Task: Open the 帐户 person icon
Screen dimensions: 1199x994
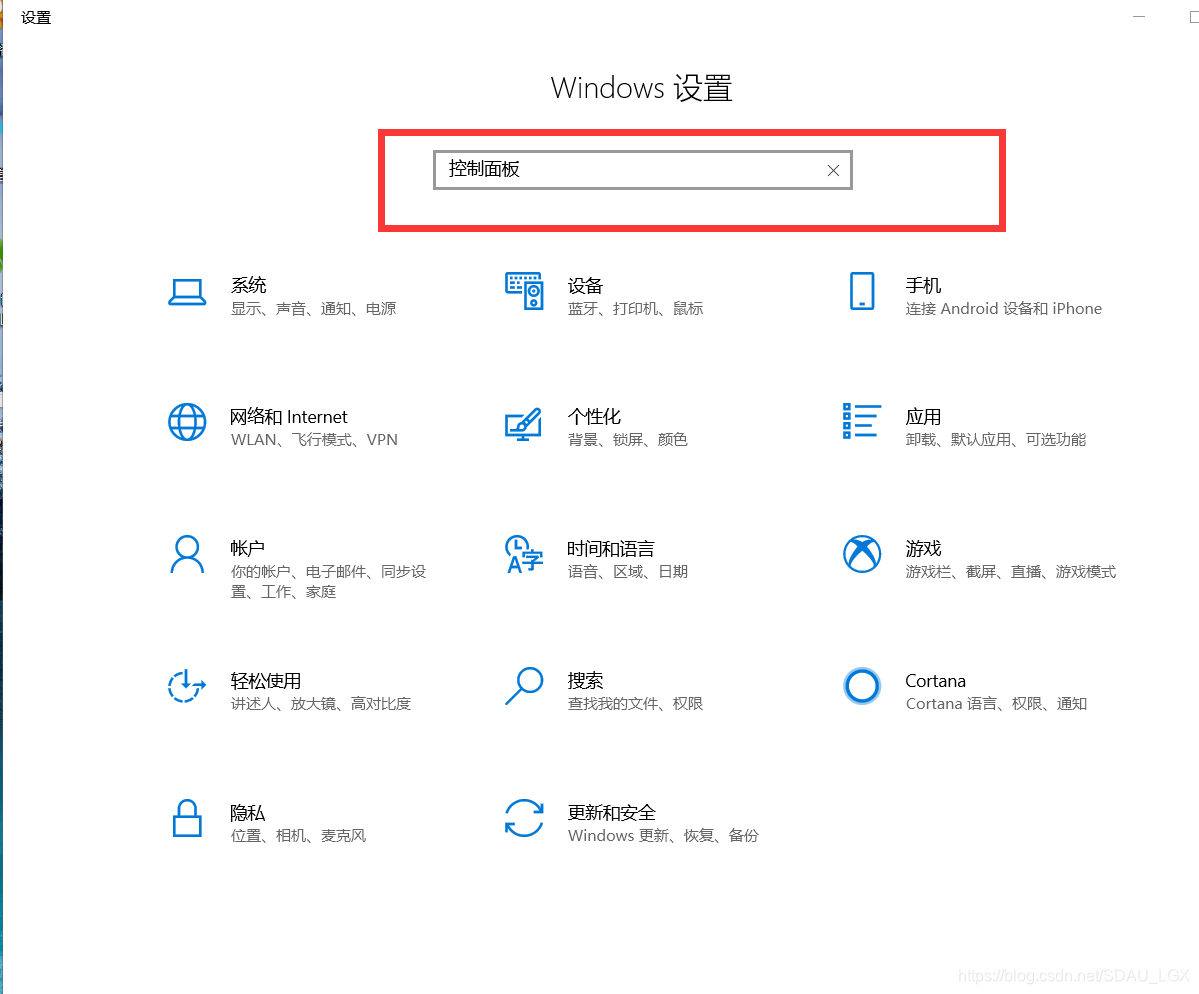Action: tap(187, 554)
